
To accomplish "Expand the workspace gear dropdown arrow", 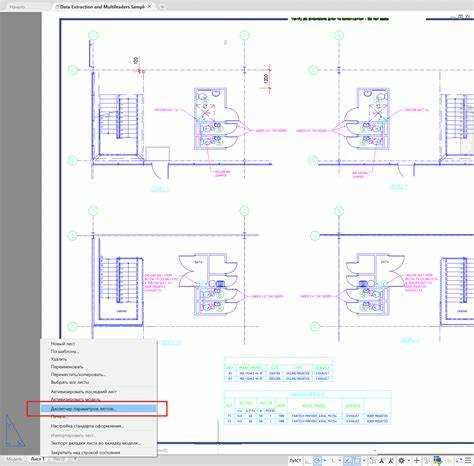I will (409, 460).
